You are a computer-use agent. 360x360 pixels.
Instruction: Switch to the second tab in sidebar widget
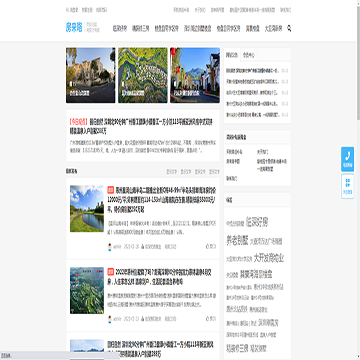[248, 55]
